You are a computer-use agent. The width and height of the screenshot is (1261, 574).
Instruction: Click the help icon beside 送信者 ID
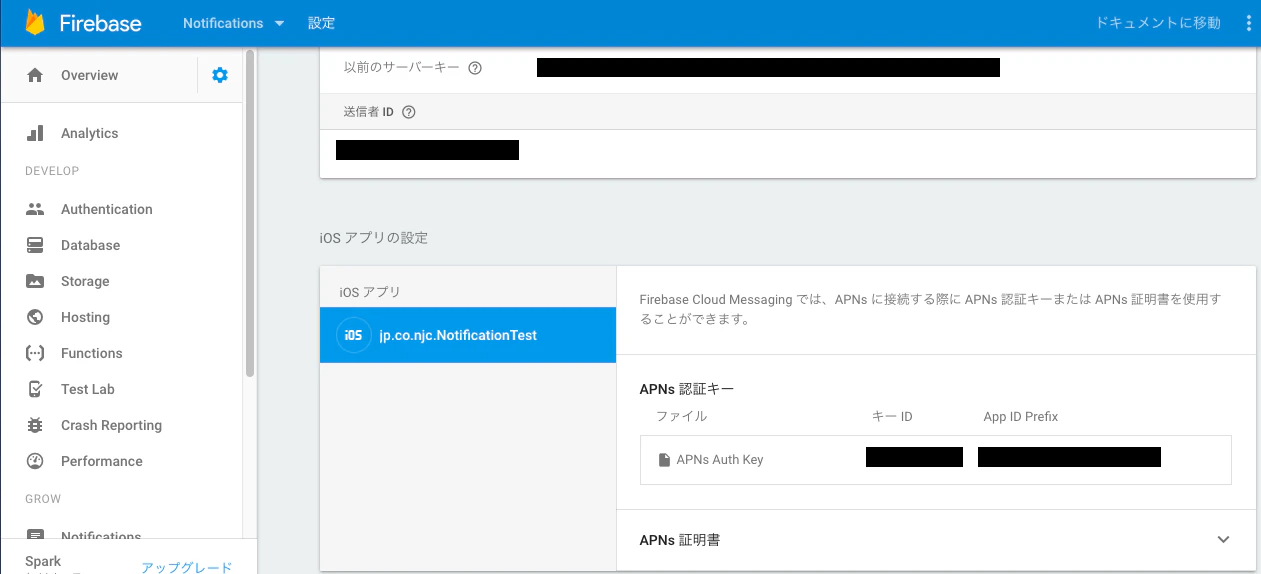[408, 112]
